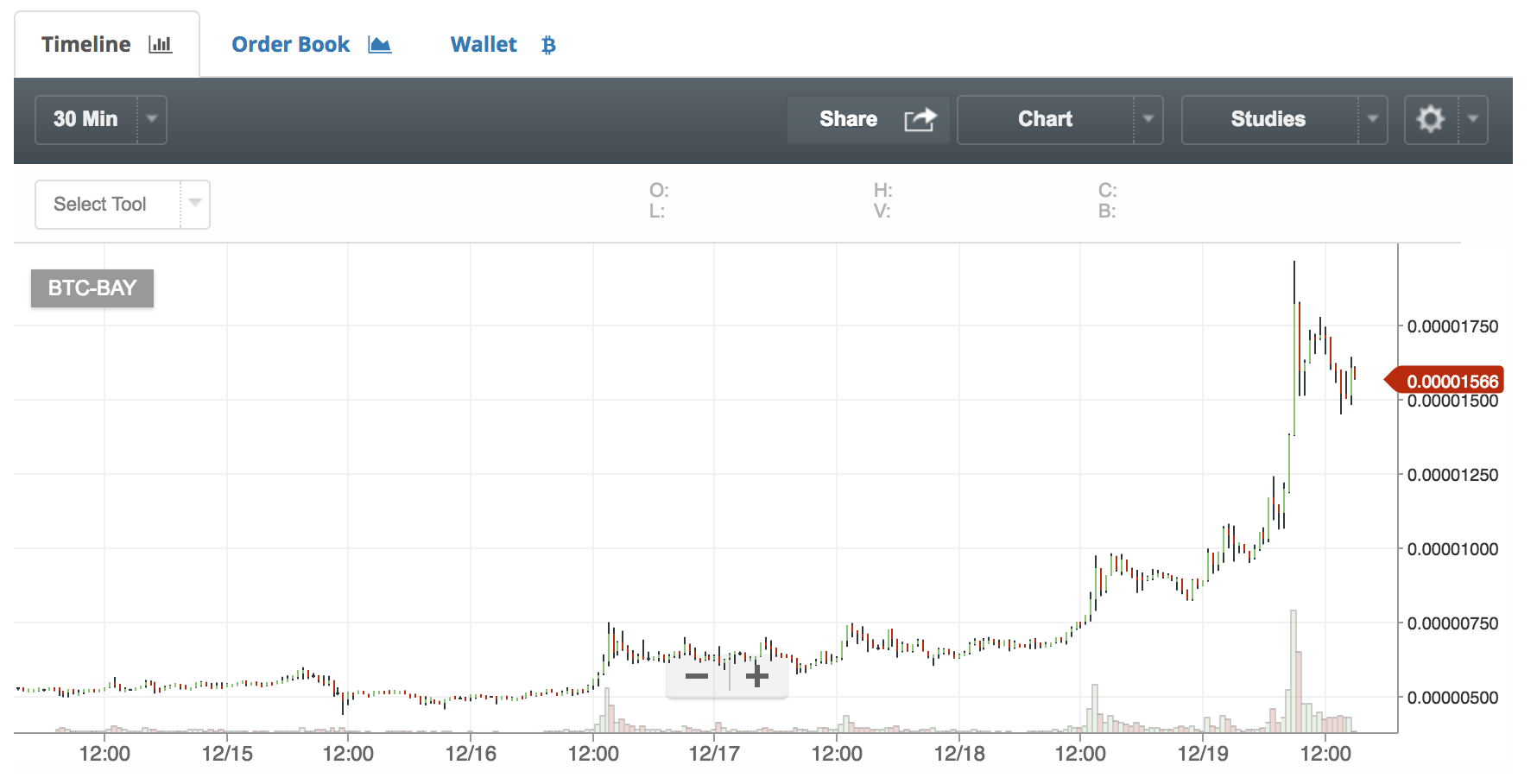Click the Chart type button
This screenshot has width=1537, height=784.
(x=1045, y=119)
